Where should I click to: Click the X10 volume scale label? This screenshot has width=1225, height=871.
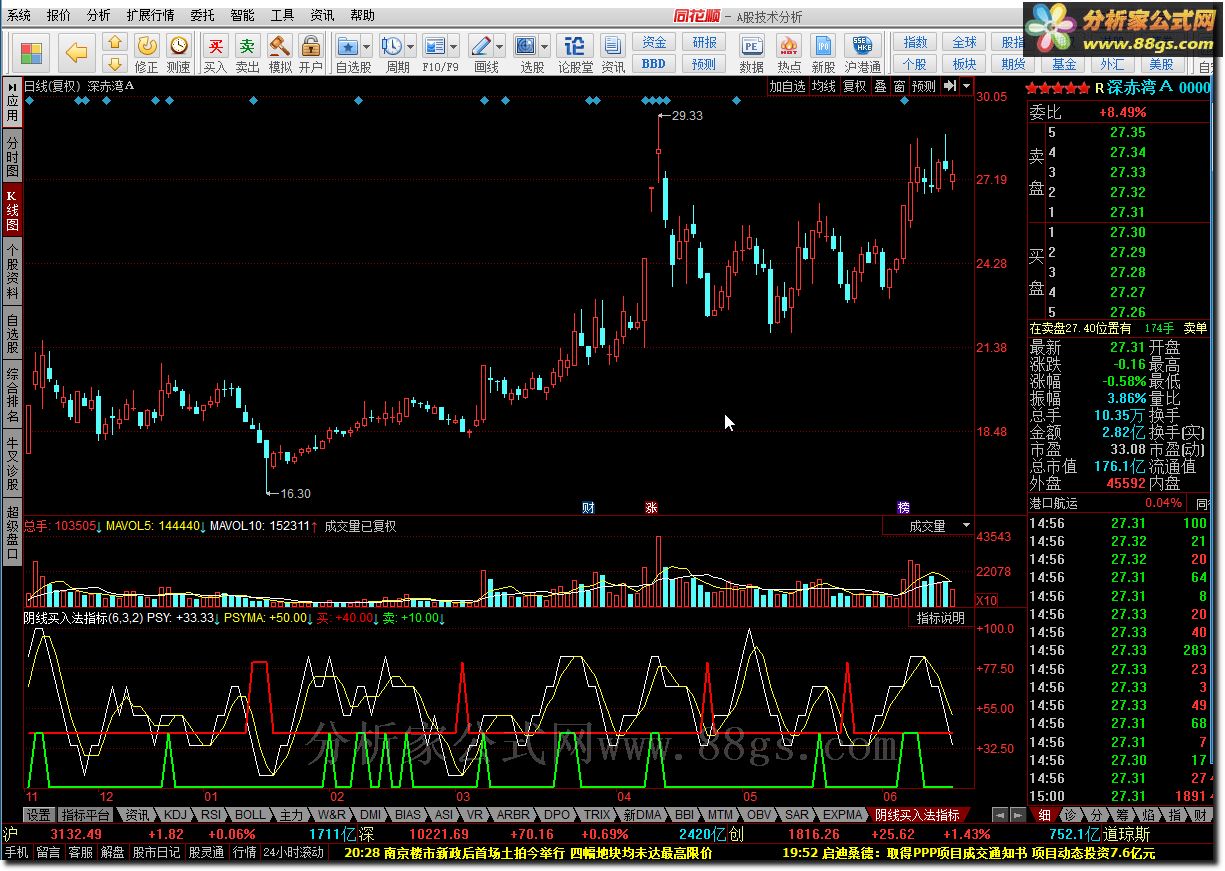pos(986,600)
